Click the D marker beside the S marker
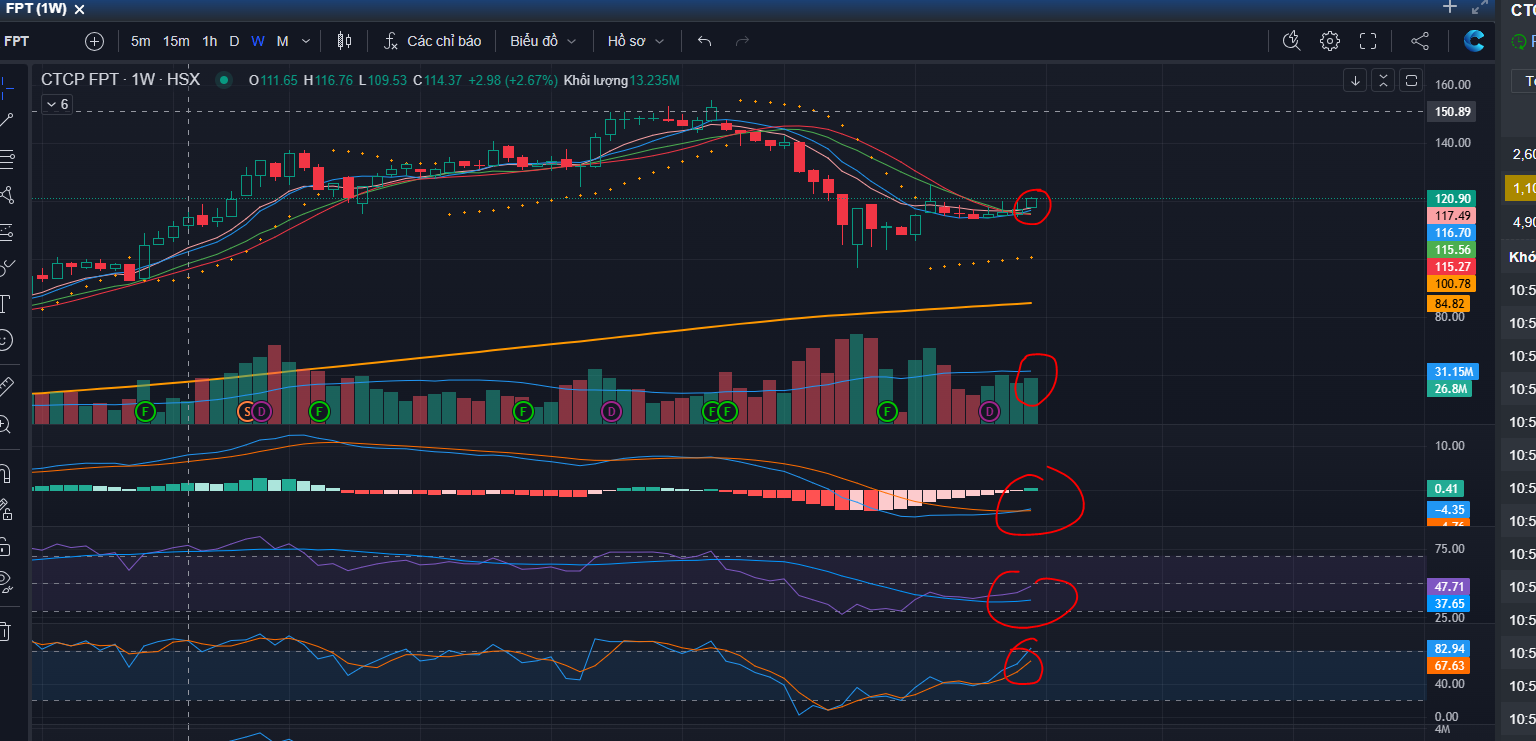This screenshot has width=1536, height=741. pyautogui.click(x=261, y=410)
